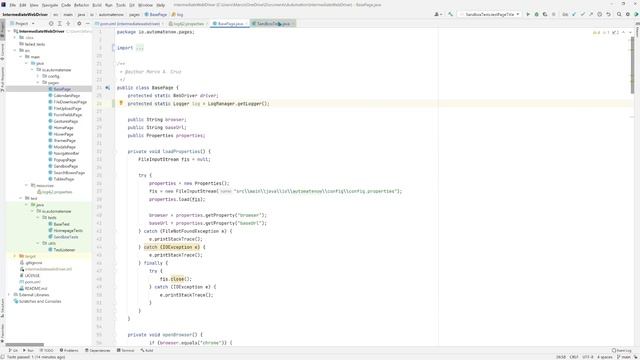Image resolution: width=640 pixels, height=360 pixels.
Task: Expand the target folder in the tree
Action: (x=15, y=256)
